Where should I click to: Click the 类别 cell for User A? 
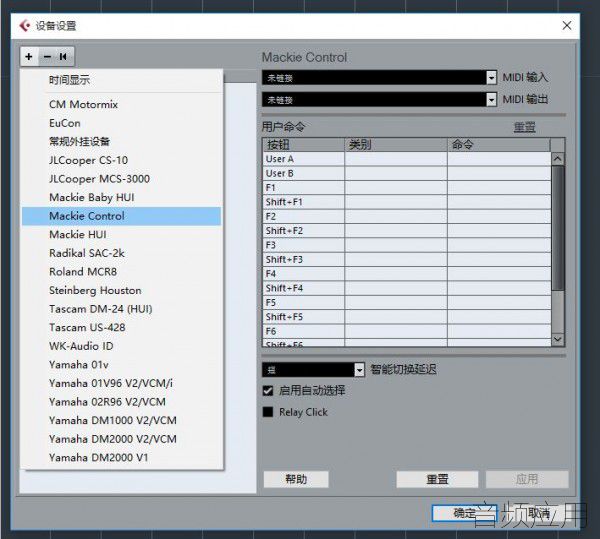[396, 159]
